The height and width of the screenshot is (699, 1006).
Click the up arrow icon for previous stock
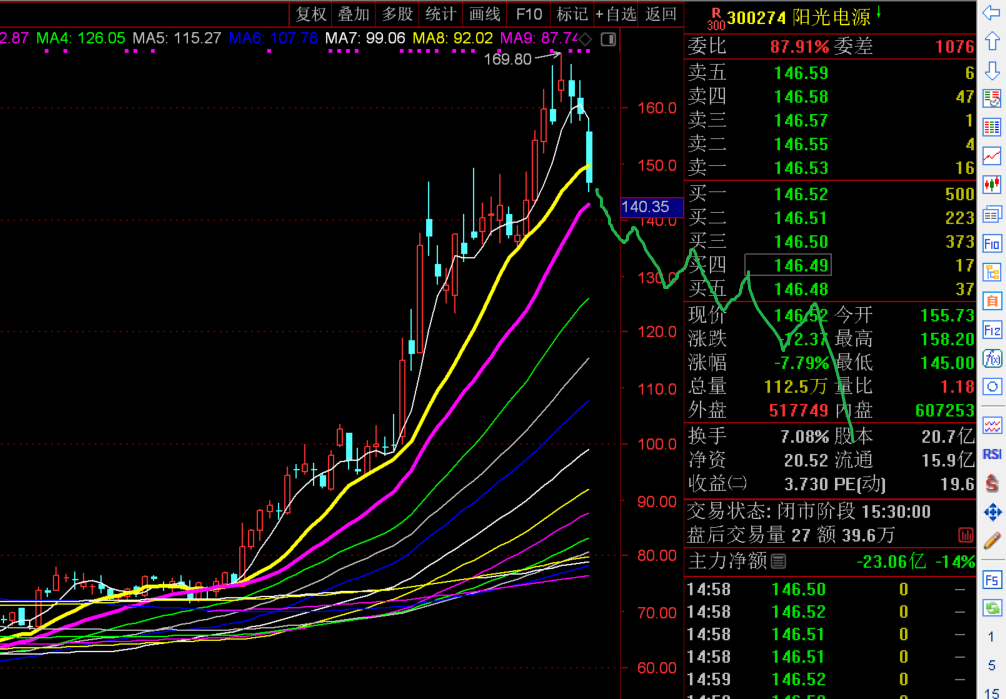coord(992,41)
